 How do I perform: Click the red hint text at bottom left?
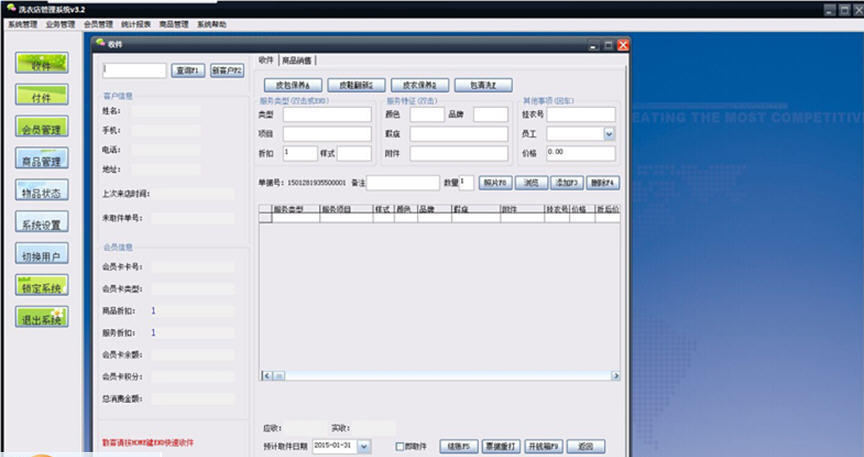[x=148, y=443]
